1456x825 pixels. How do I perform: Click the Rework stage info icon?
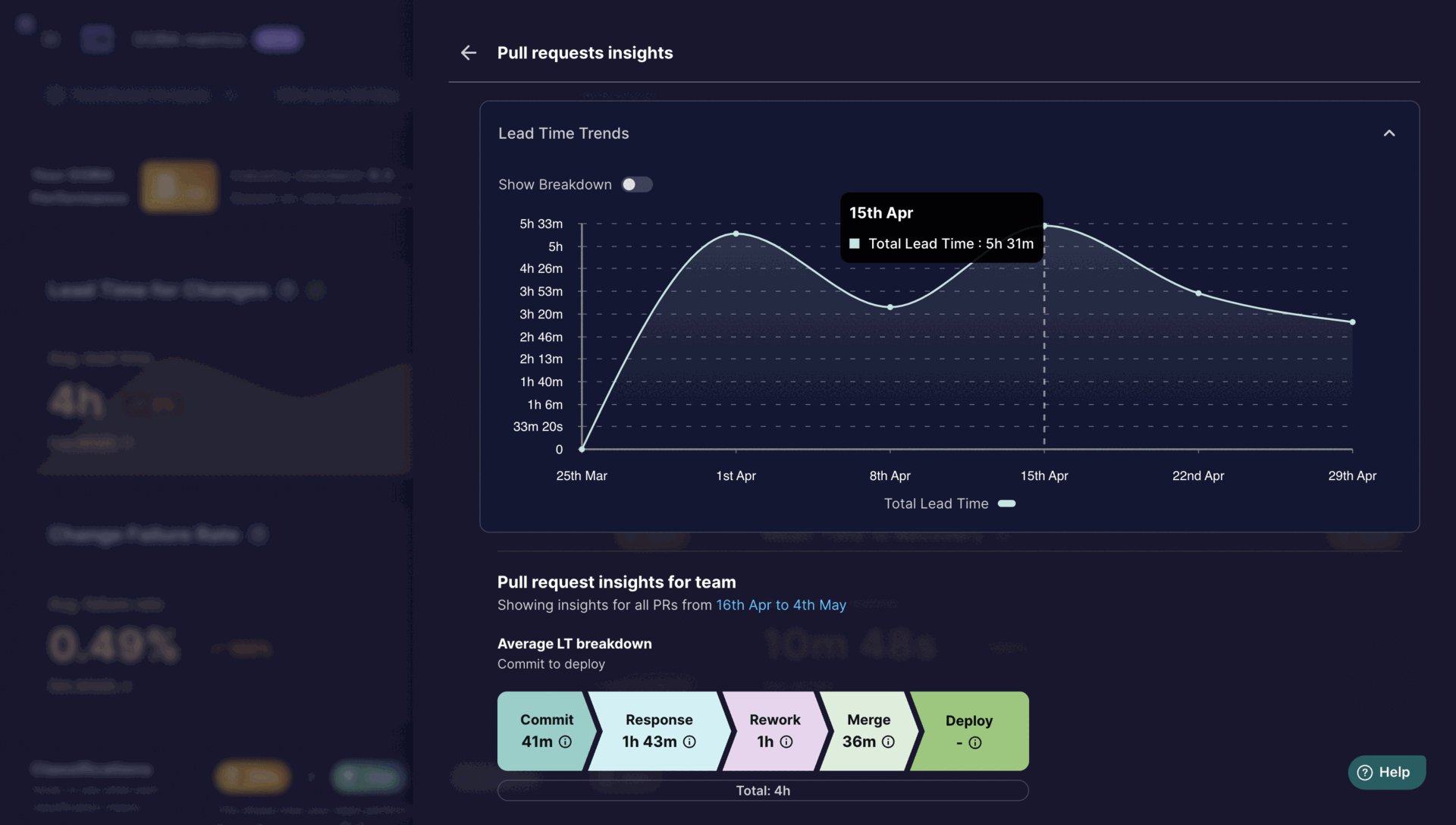coord(787,742)
